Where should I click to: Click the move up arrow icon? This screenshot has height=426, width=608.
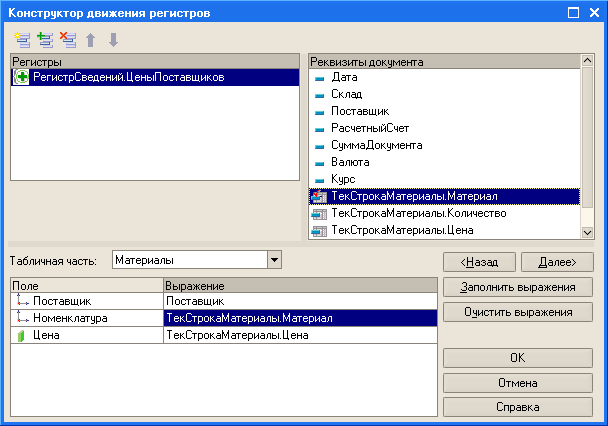(91, 40)
